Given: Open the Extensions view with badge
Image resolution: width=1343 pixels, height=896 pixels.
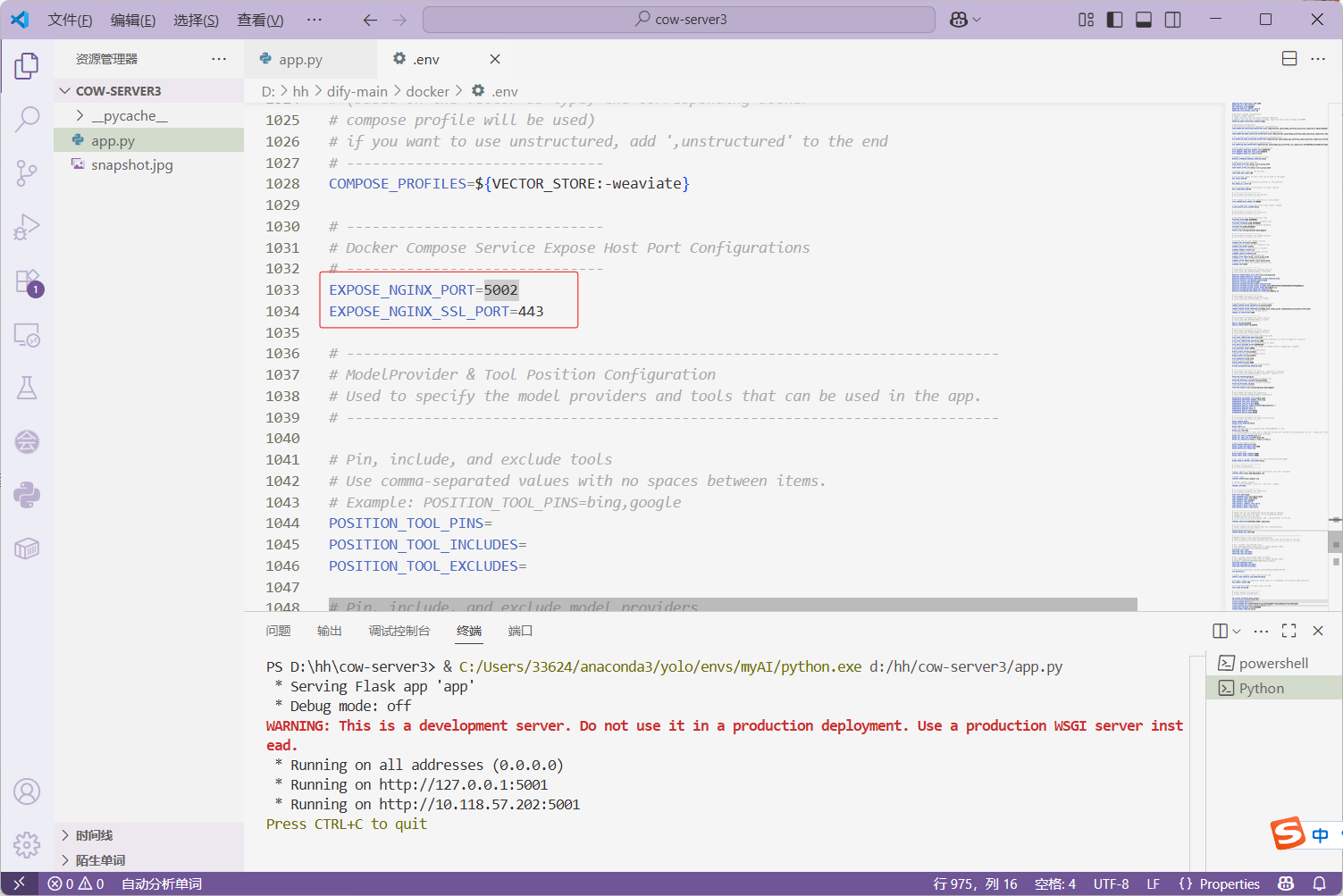Looking at the screenshot, I should [27, 281].
